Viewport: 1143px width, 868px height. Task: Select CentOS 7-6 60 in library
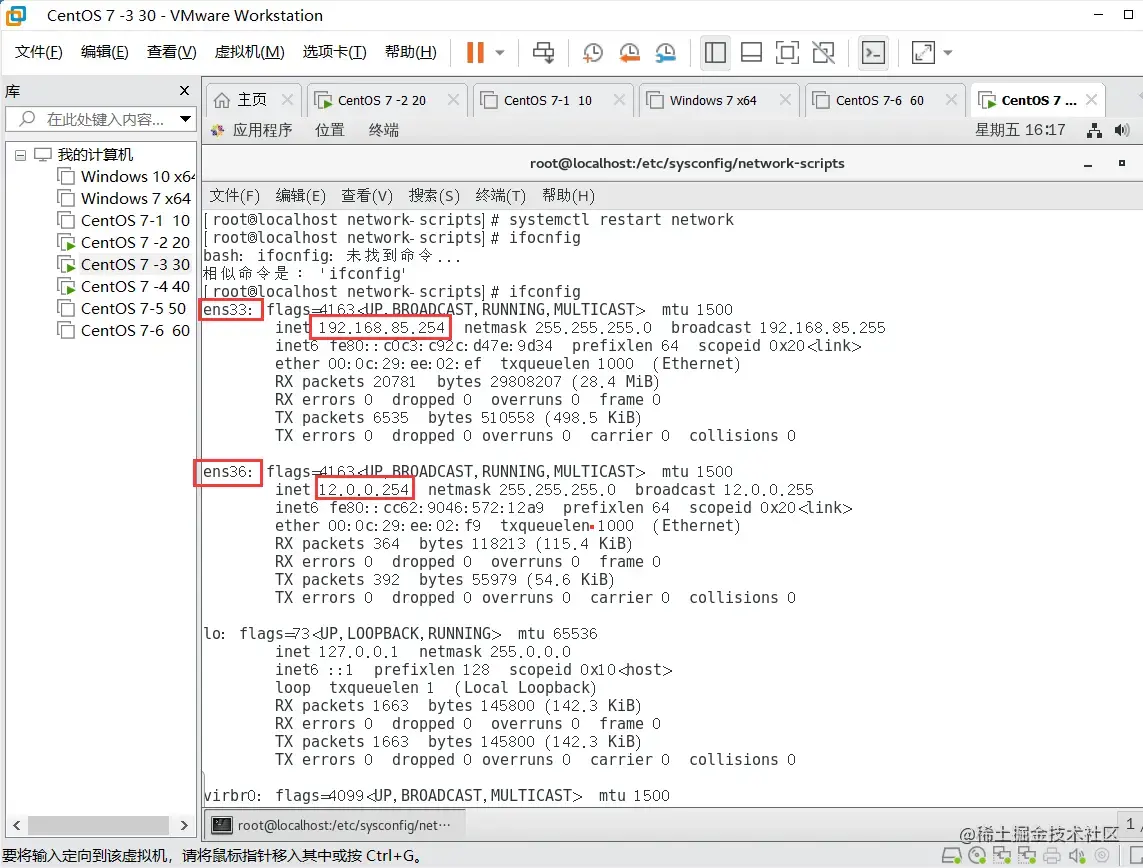[x=123, y=330]
